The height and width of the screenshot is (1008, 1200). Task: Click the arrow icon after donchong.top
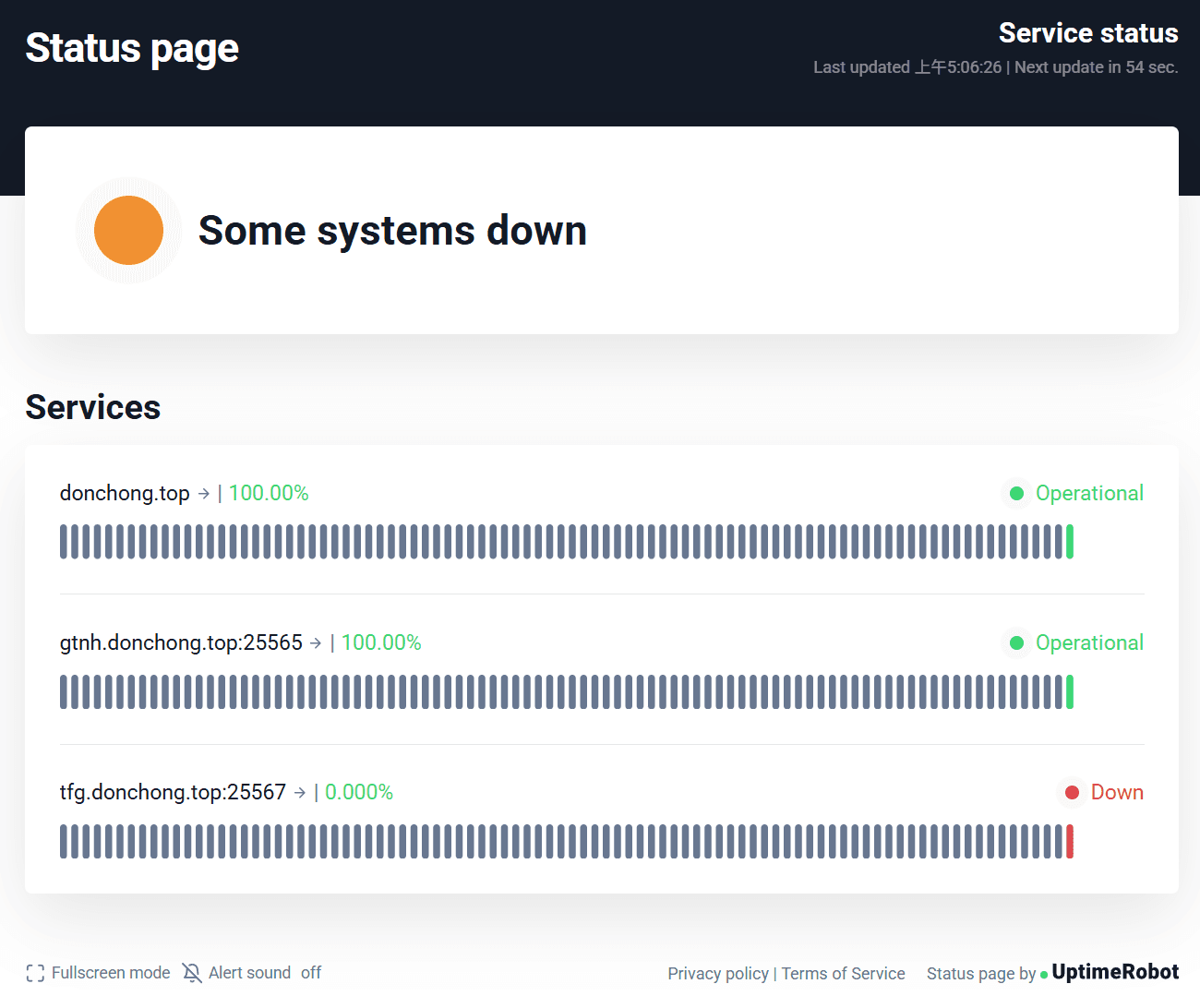click(205, 494)
